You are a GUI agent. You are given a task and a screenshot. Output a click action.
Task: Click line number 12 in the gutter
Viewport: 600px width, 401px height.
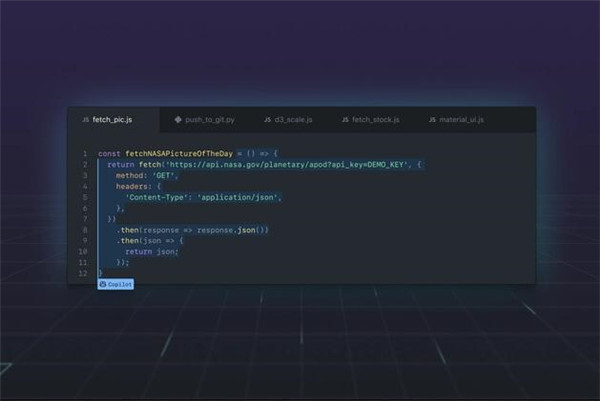pos(82,273)
